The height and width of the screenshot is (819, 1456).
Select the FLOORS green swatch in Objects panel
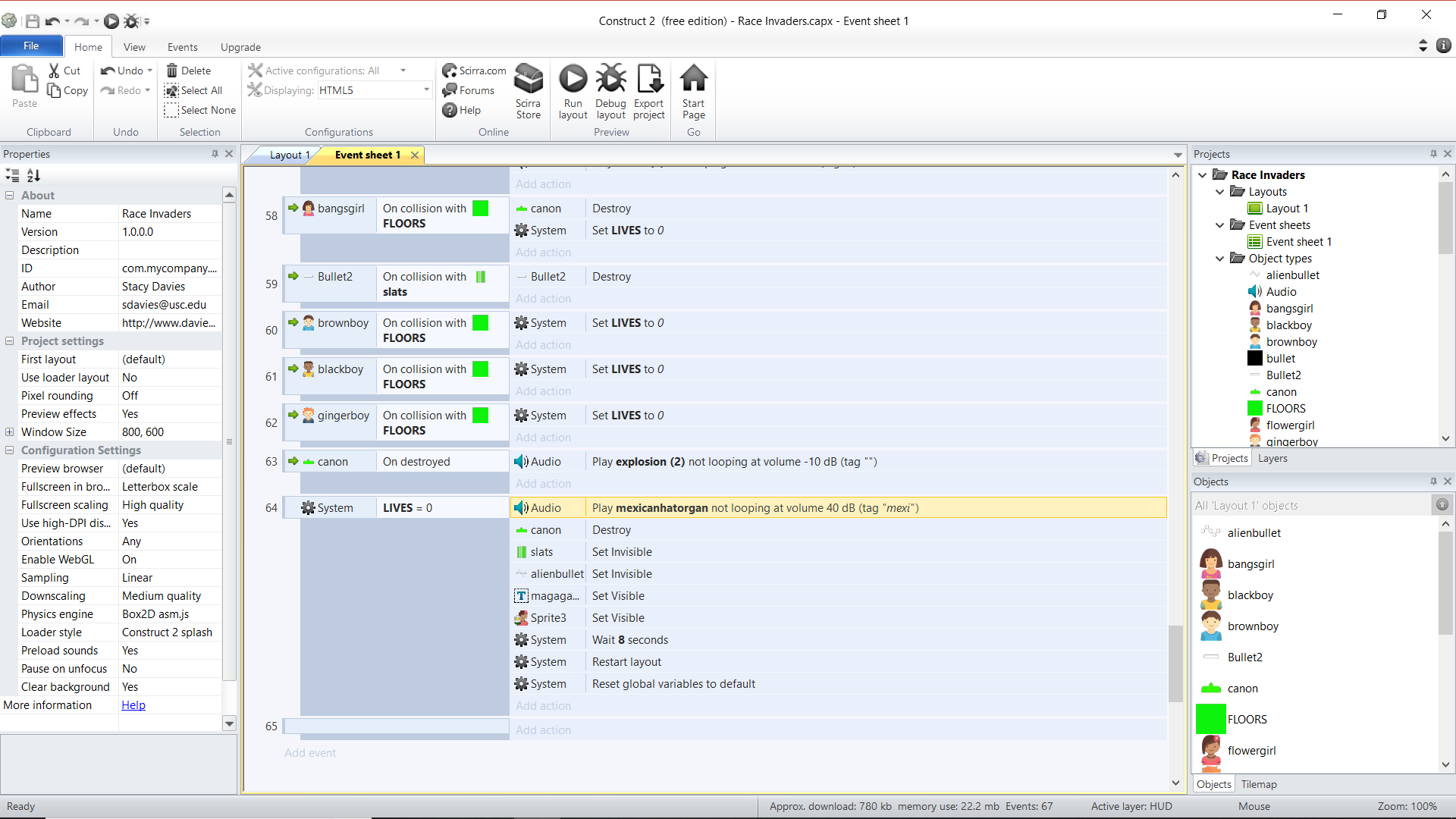coord(1211,719)
